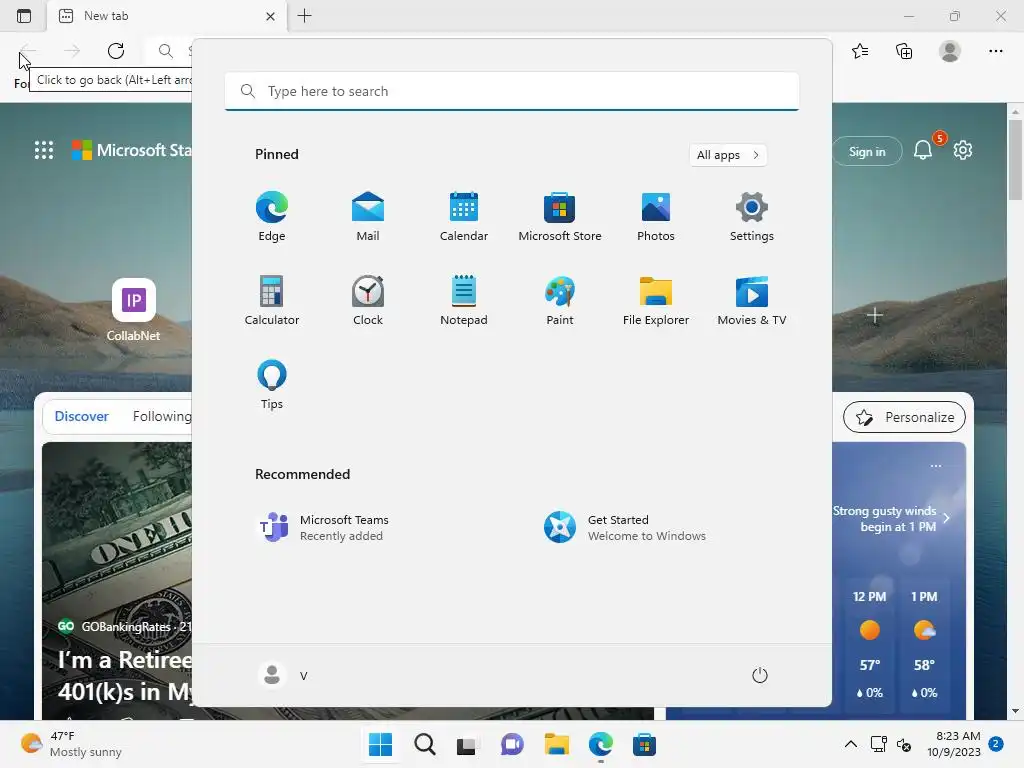Open the weather widget on taskbar
The image size is (1024, 768).
click(72, 744)
